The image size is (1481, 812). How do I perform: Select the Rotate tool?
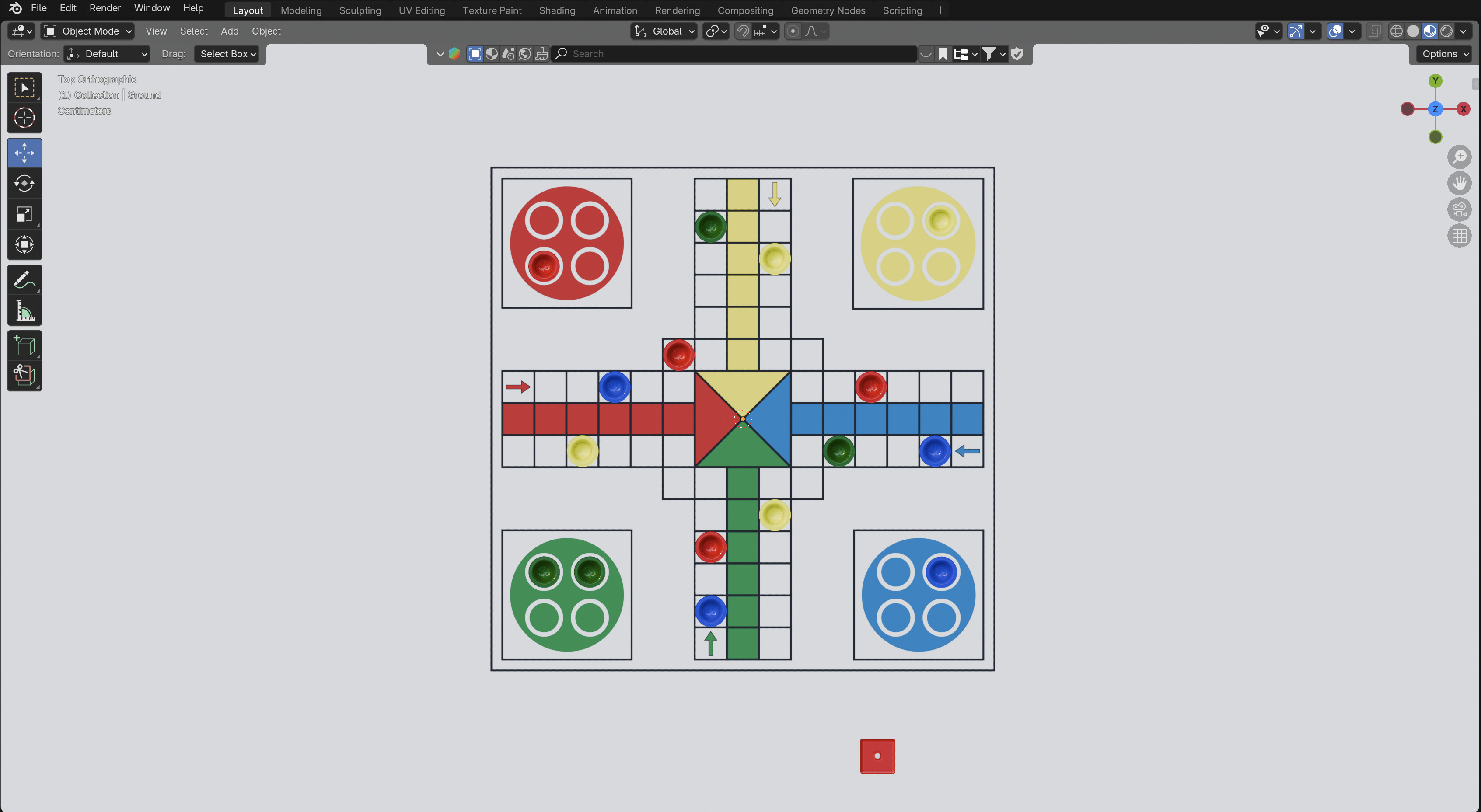(24, 183)
